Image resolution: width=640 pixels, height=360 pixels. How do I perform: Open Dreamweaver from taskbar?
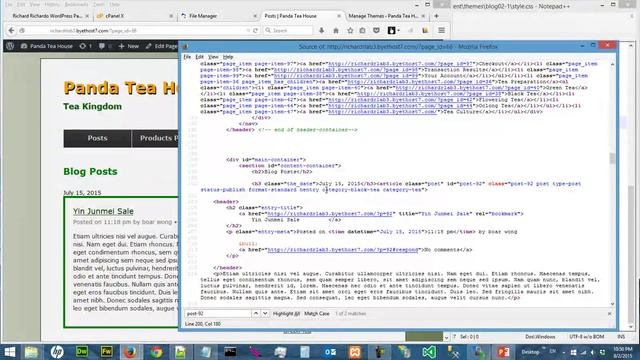click(82, 352)
